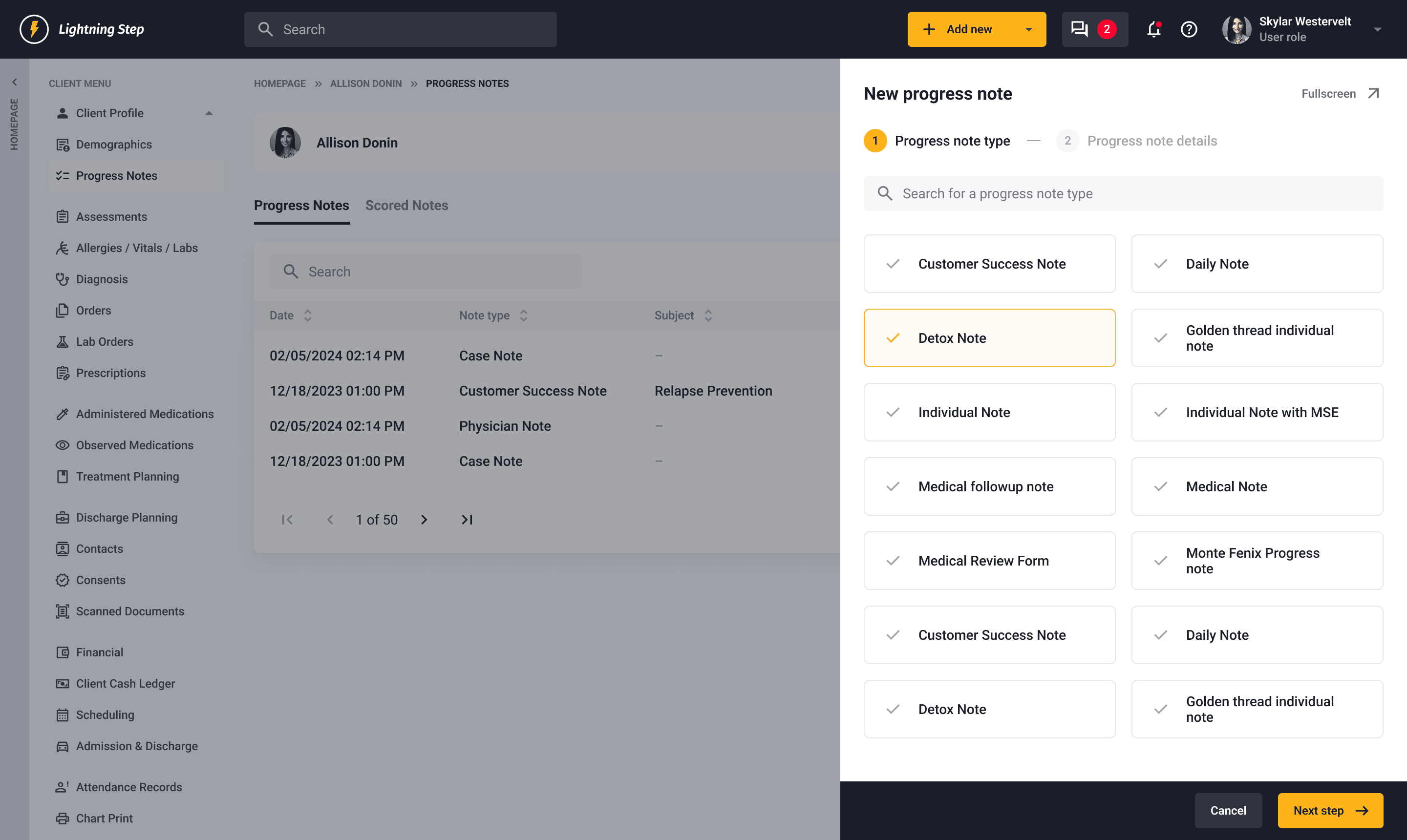Go to HOMEPAGE breadcrumb link
The width and height of the screenshot is (1407, 840).
[280, 83]
